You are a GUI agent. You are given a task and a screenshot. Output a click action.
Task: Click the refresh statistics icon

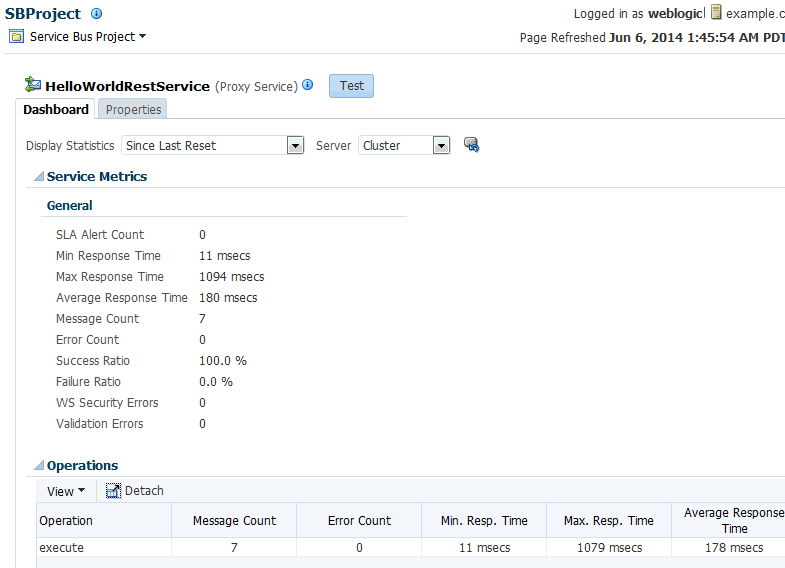pyautogui.click(x=471, y=145)
